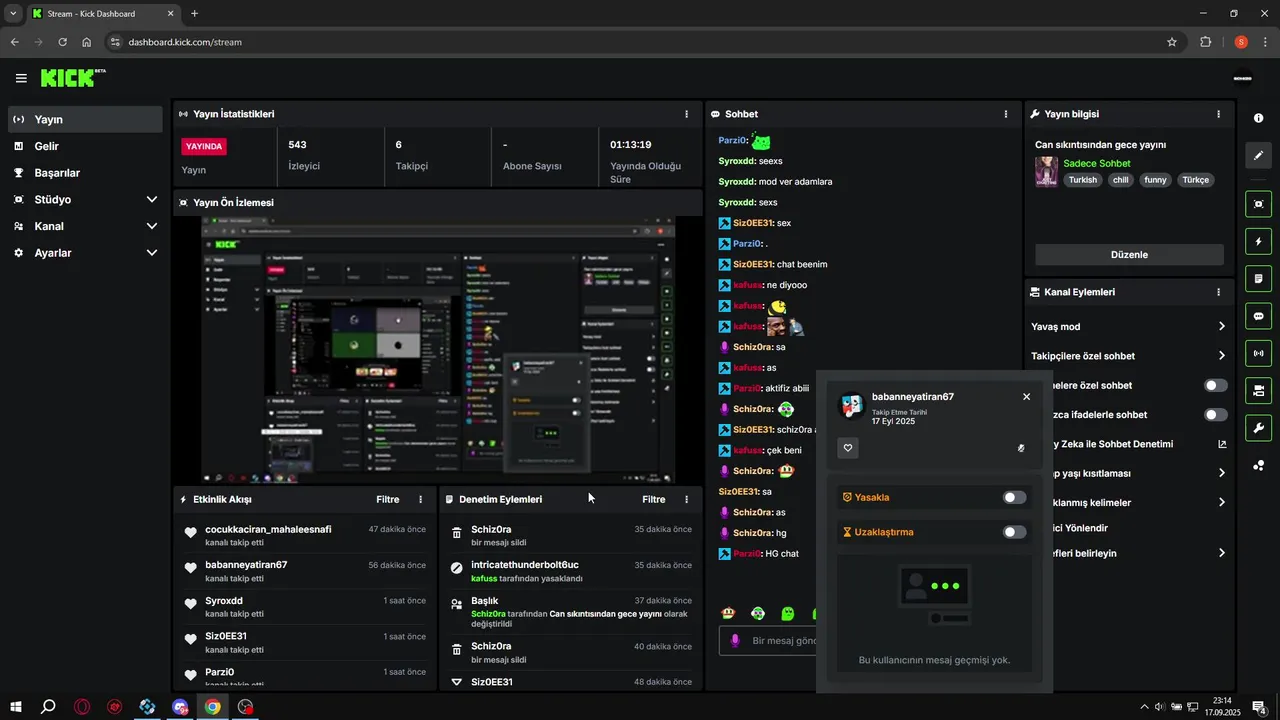
Task: Open yasaklanmış kelimeler settings arrow
Action: pyautogui.click(x=1221, y=502)
